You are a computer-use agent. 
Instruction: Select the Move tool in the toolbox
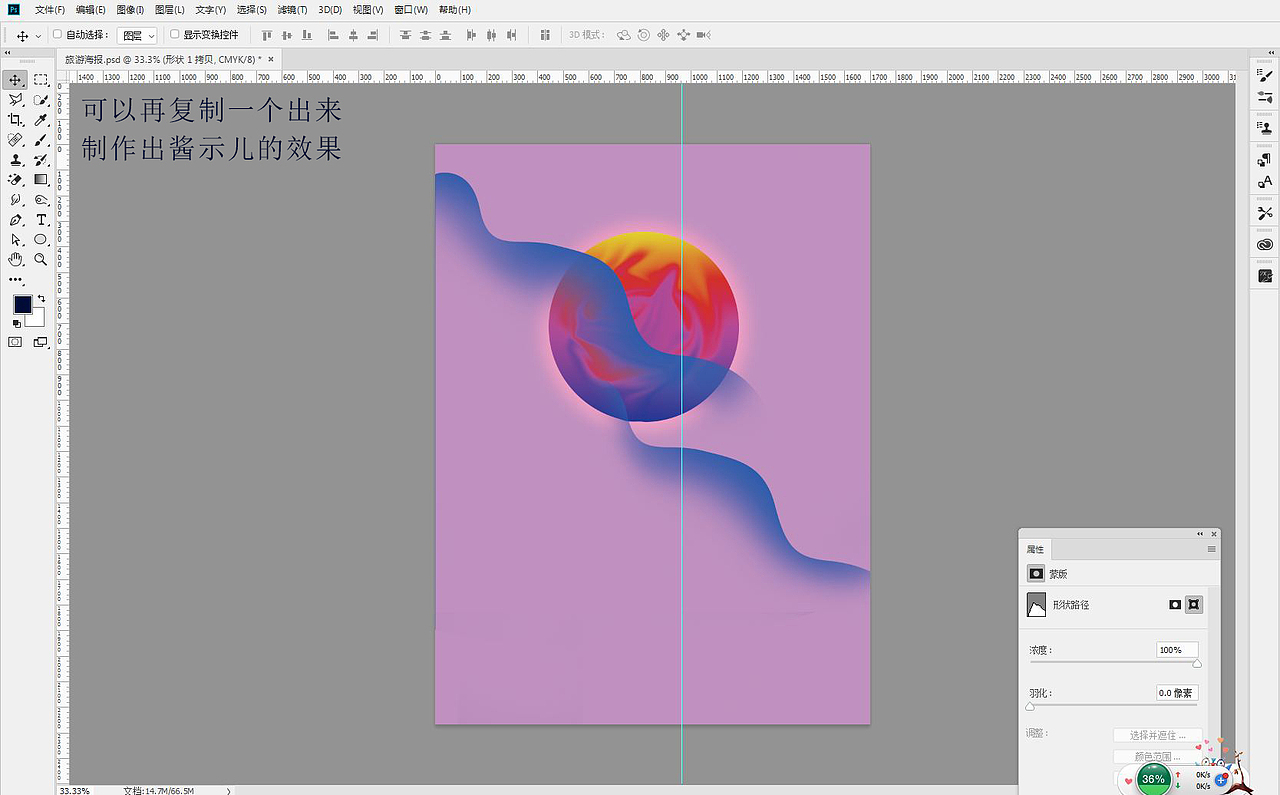16,80
